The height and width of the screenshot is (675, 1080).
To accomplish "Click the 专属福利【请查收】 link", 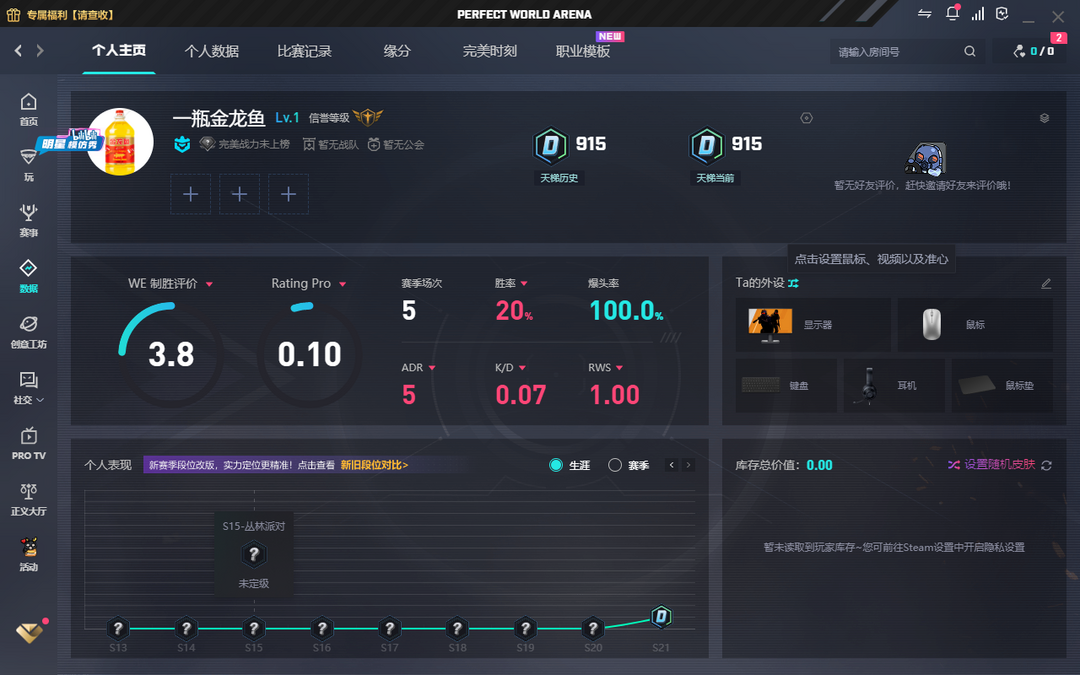I will coord(70,14).
